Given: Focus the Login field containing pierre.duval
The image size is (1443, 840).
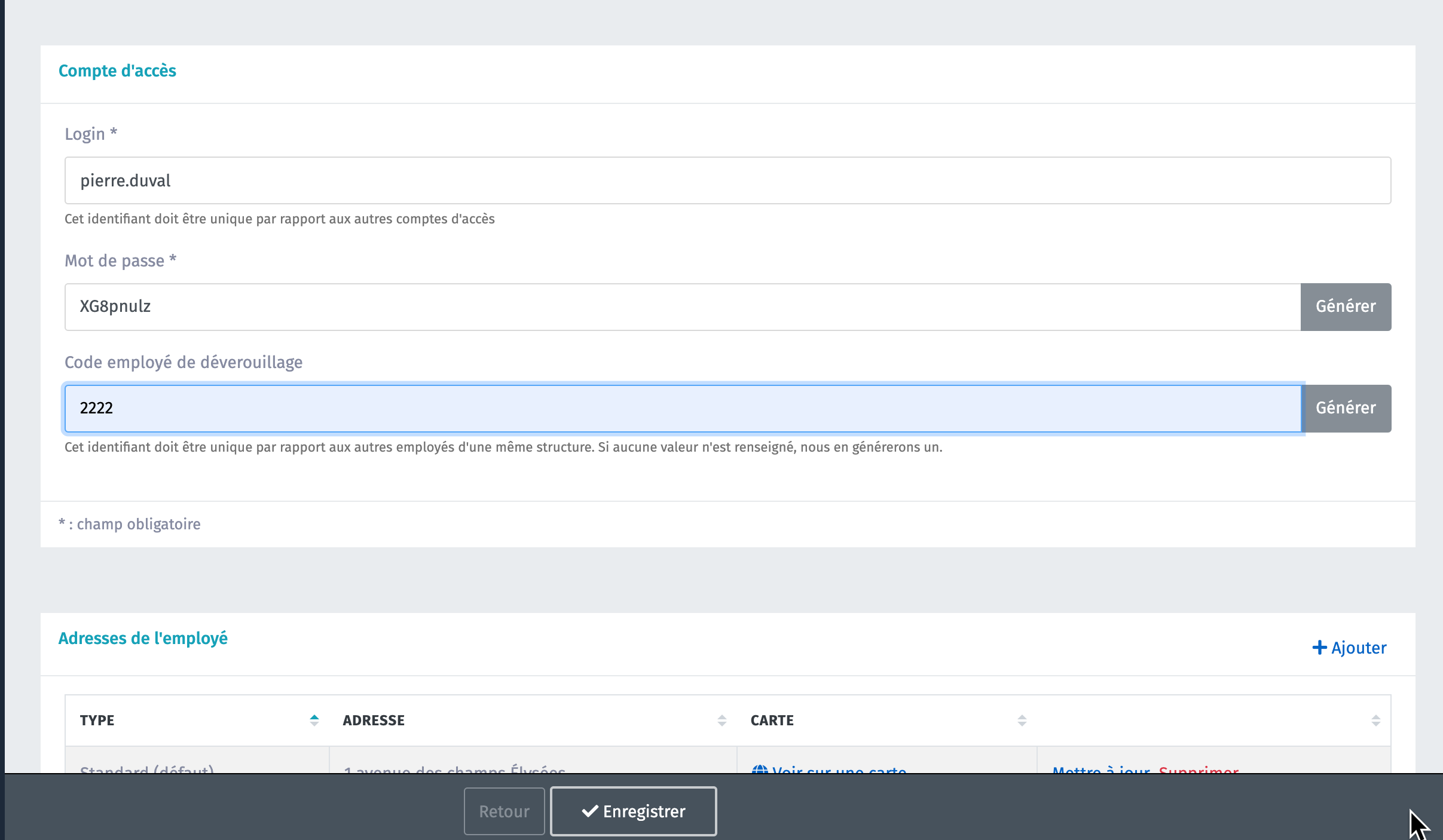Looking at the screenshot, I should click(727, 180).
